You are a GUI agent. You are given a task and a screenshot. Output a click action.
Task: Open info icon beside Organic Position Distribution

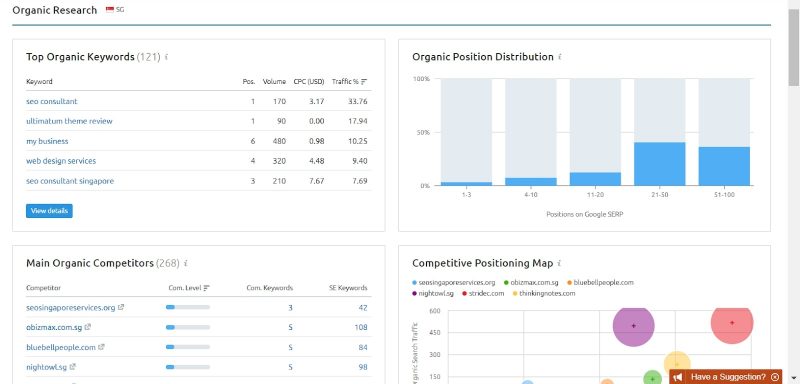560,57
